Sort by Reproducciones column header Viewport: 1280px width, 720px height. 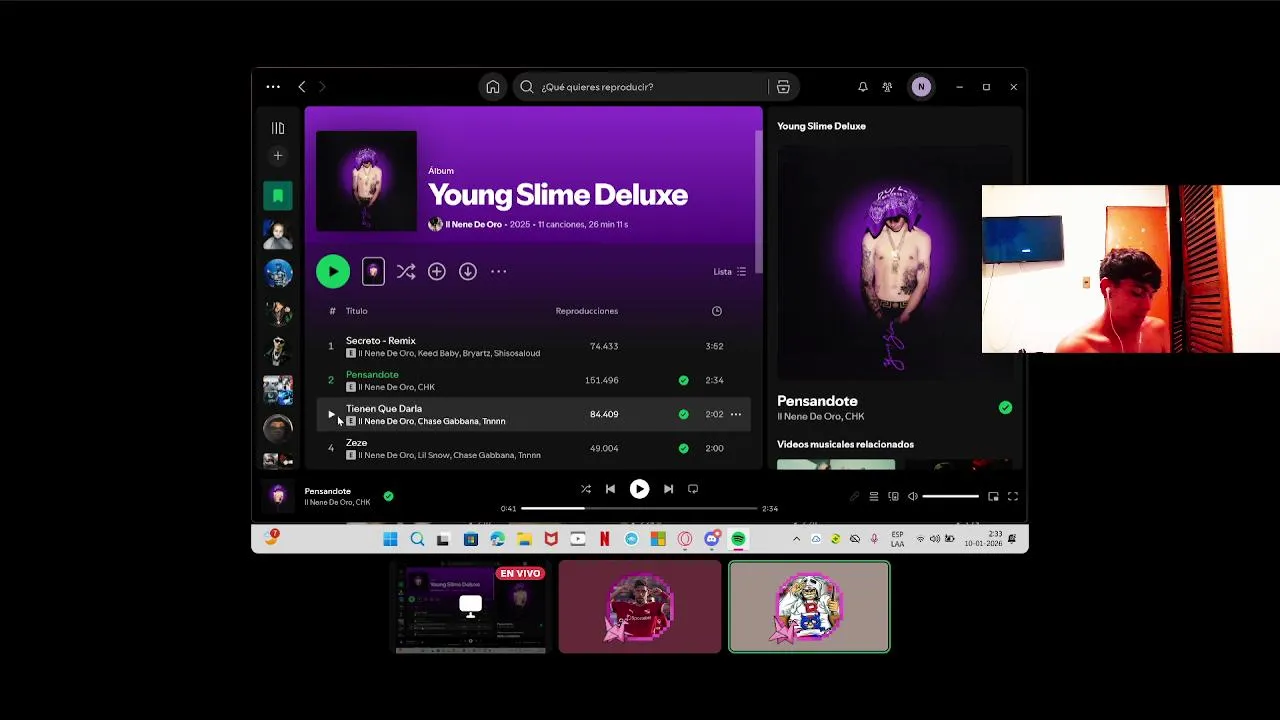pyautogui.click(x=587, y=311)
